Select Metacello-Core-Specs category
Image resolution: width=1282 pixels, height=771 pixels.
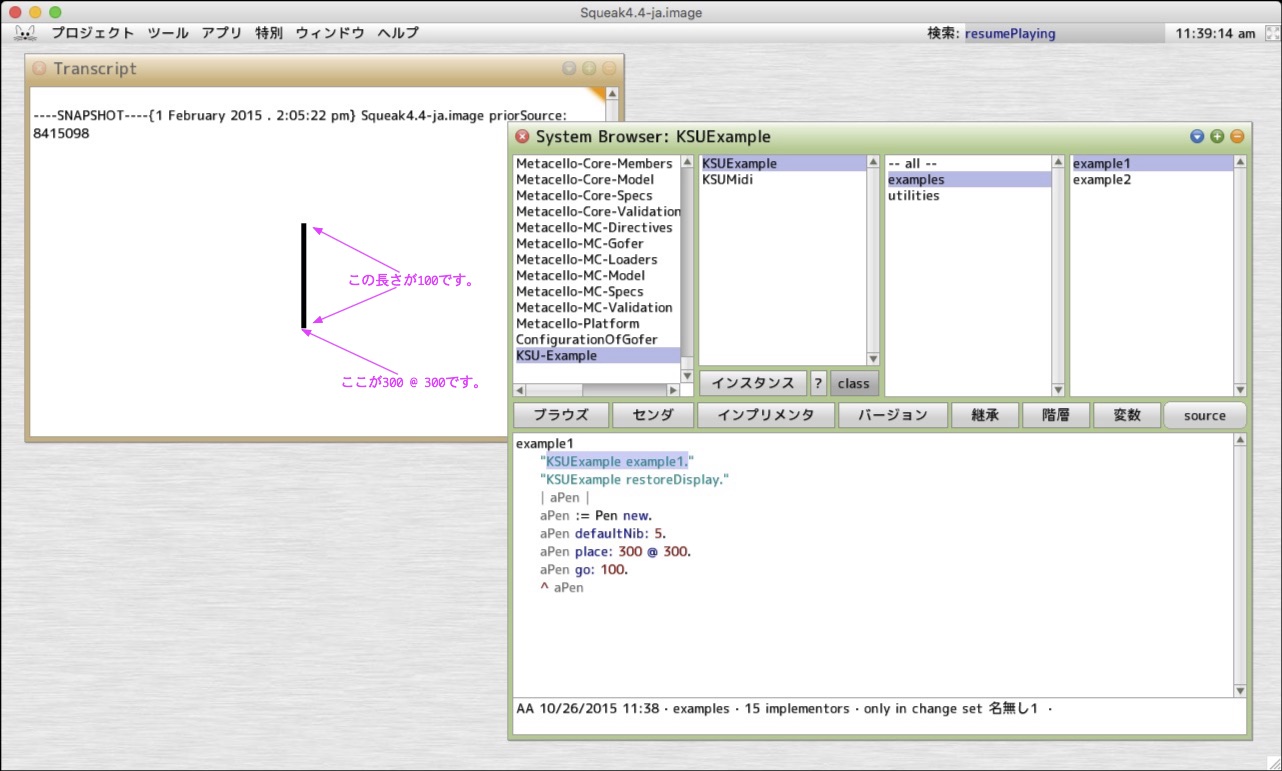597,196
